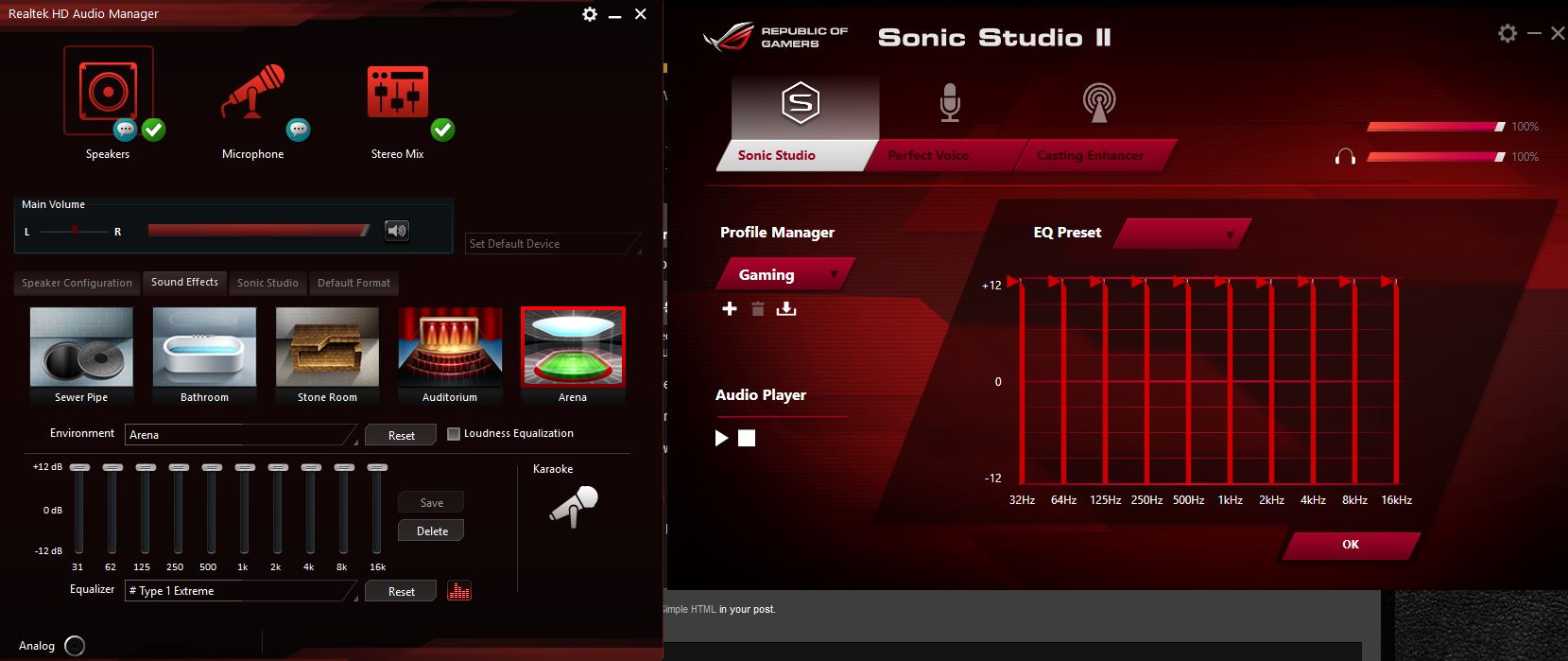Click the 500 Hz equalizer slider in Realtek
1568x661 pixels.
(x=212, y=509)
